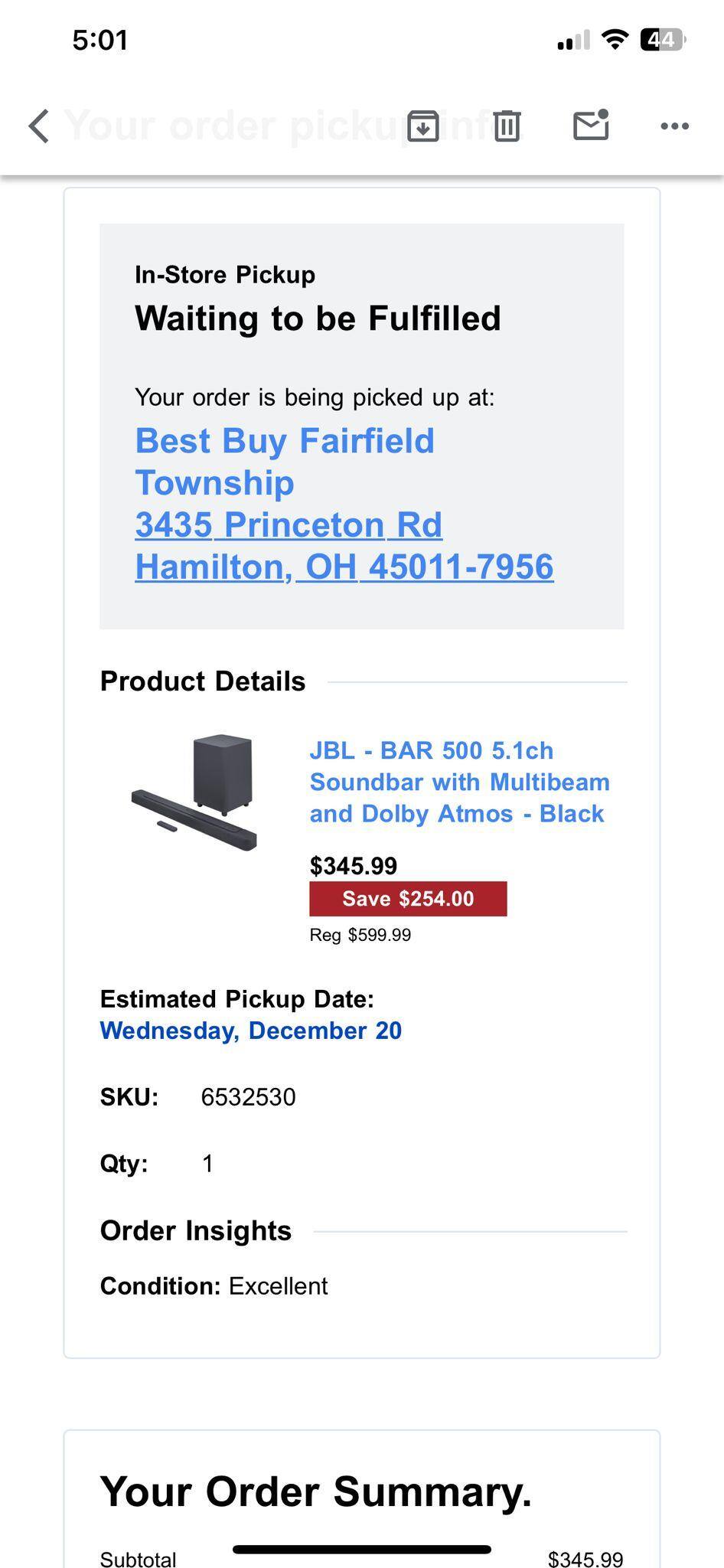Tap the 5:01 clock in status bar
724x1568 pixels.
[100, 40]
